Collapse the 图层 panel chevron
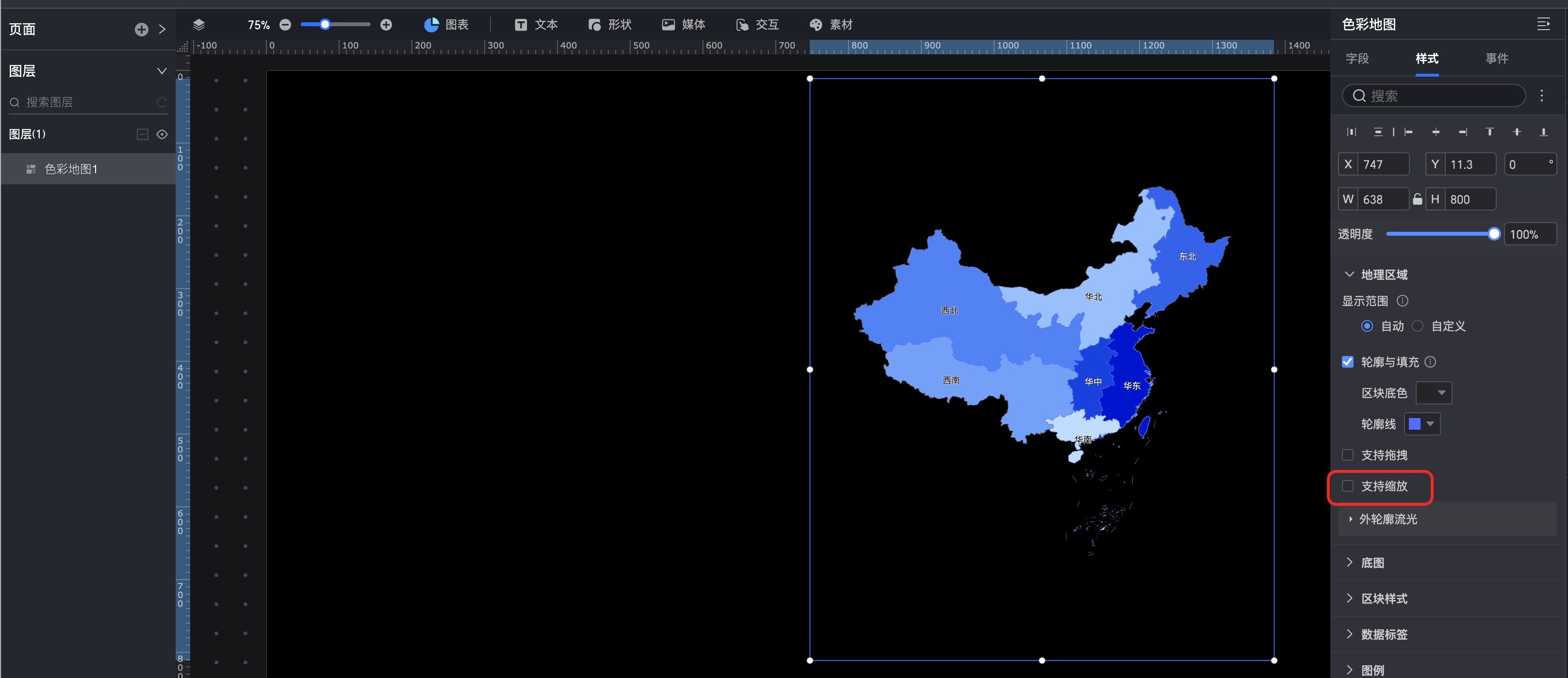The image size is (1568, 678). point(162,71)
